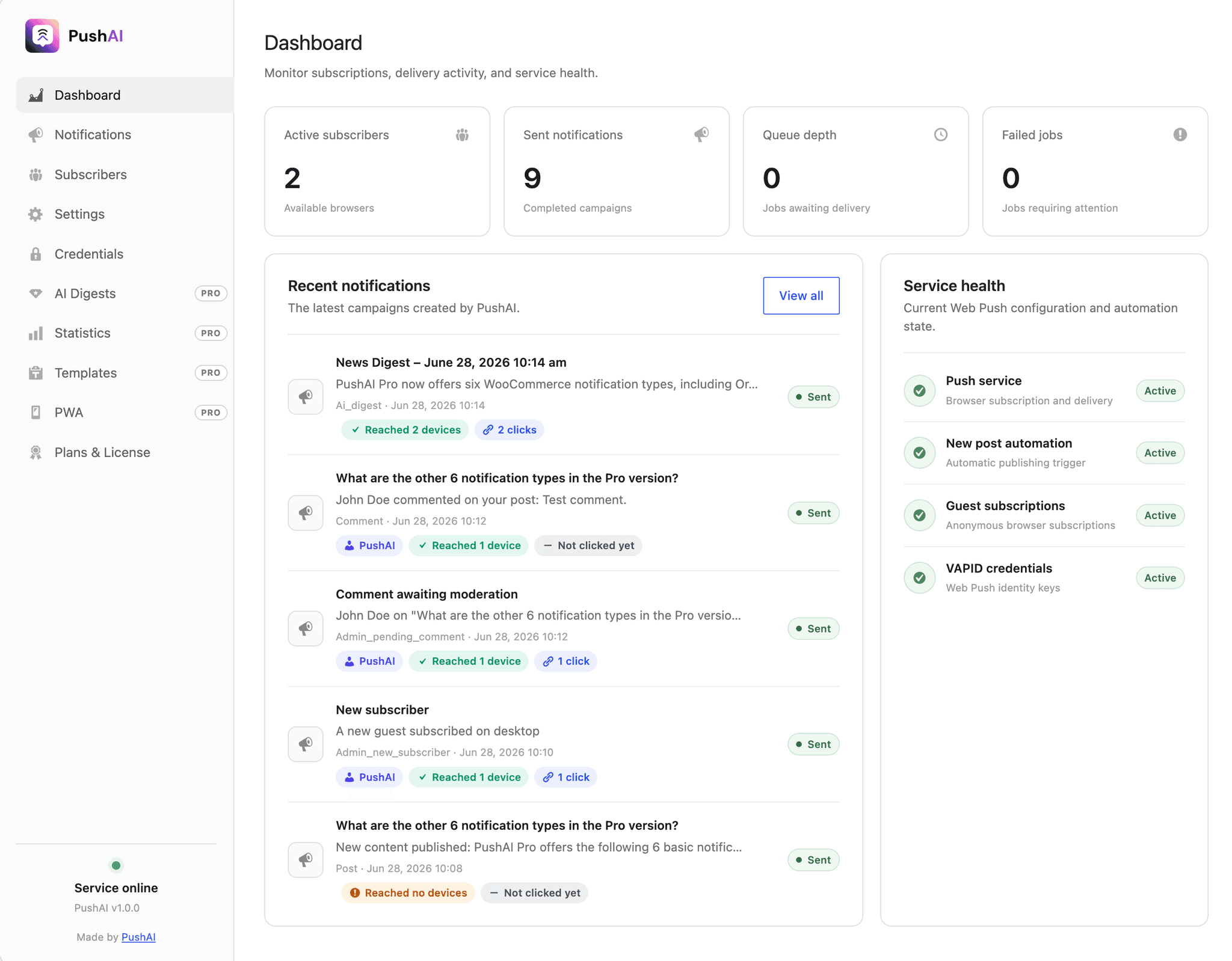The image size is (1232, 961).
Task: Click the Dashboard chart icon in sidebar
Action: click(36, 95)
